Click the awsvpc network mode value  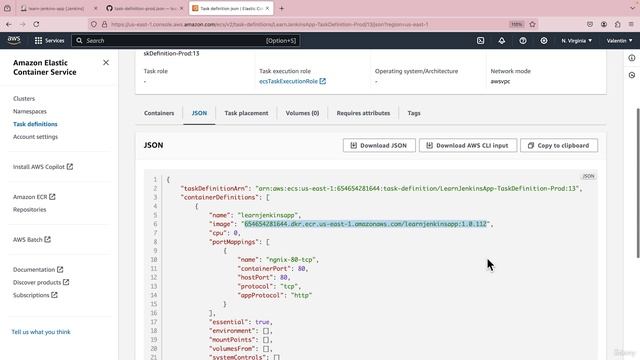tap(500, 81)
